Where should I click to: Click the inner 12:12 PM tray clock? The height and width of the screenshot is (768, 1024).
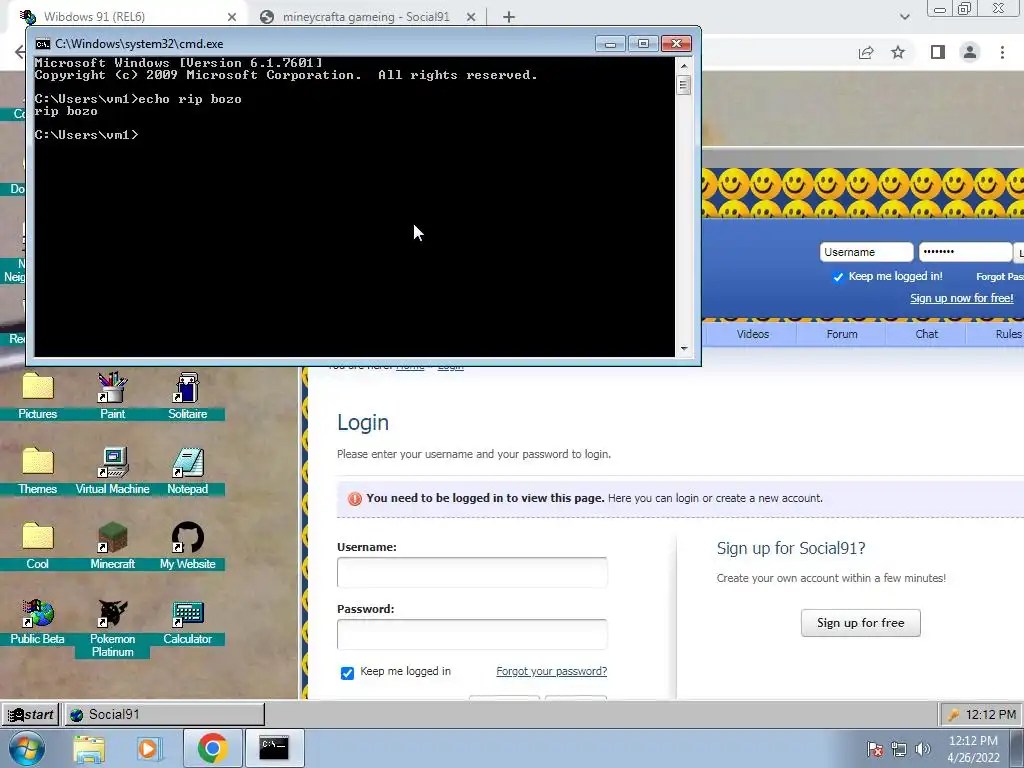991,714
